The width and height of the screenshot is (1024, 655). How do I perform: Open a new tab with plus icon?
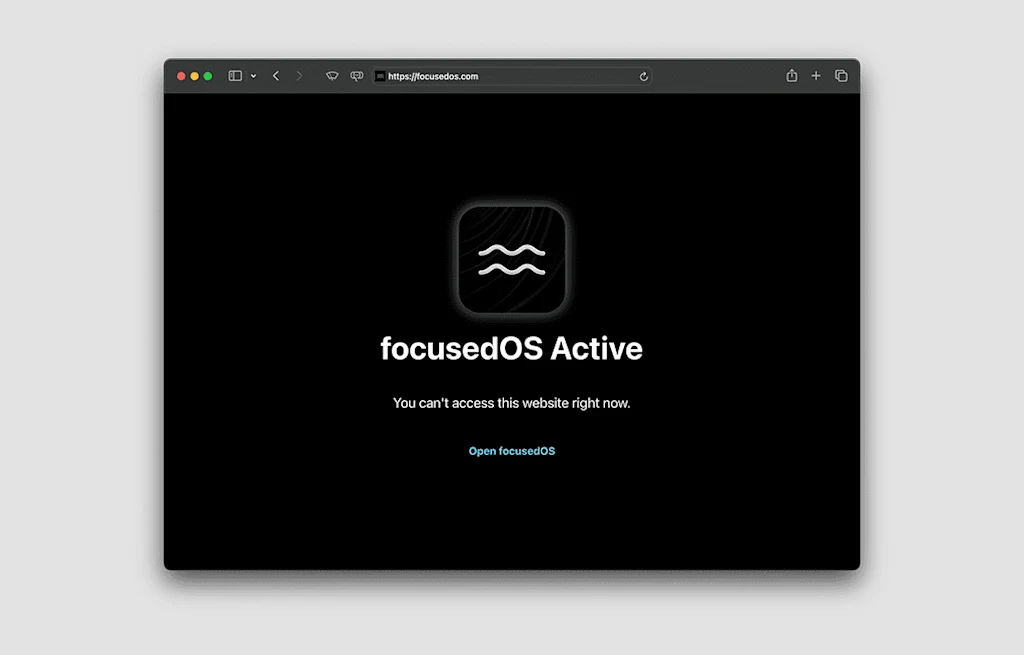(x=816, y=76)
